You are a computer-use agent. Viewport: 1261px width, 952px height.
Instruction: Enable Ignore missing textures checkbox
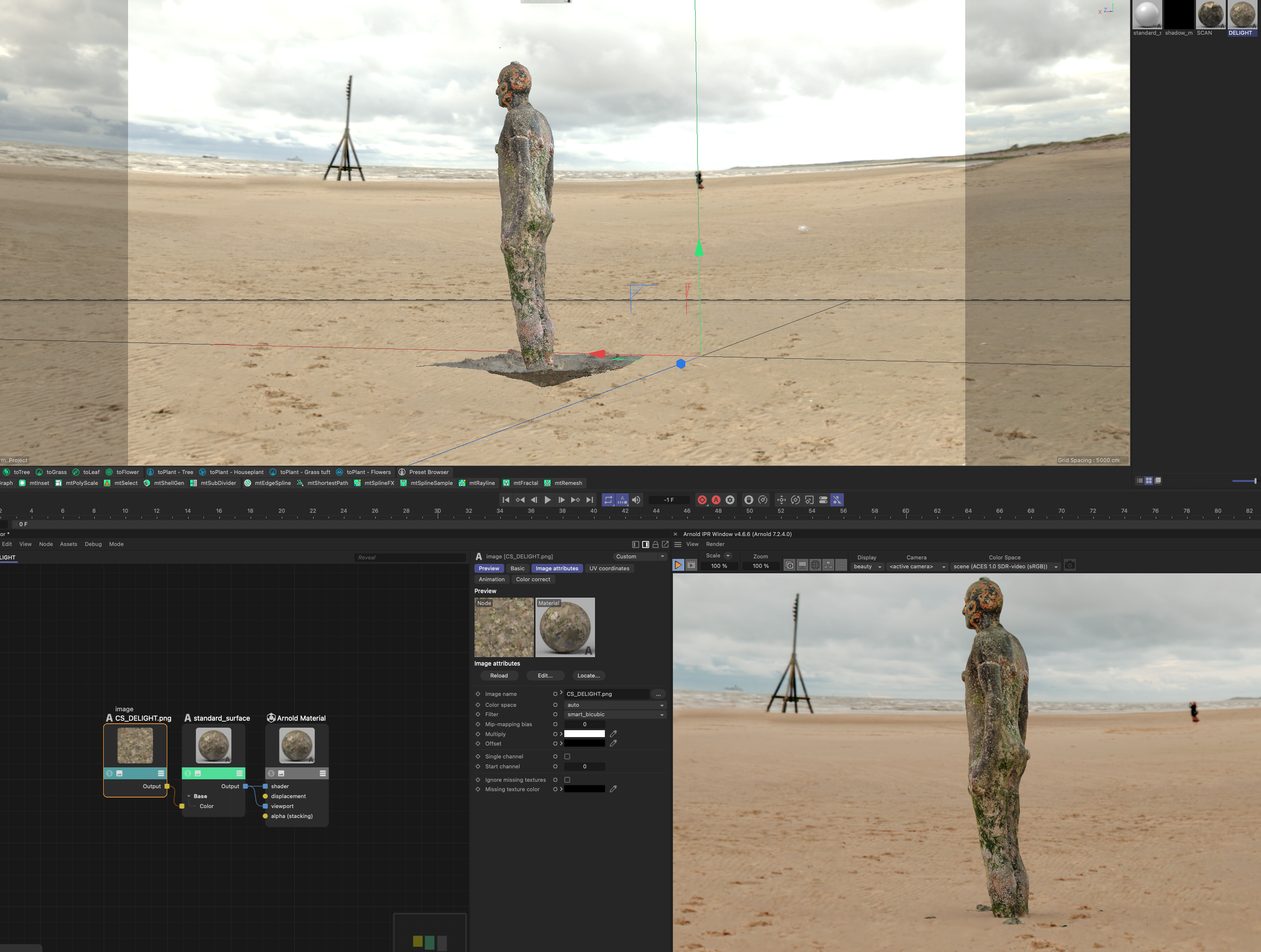[567, 780]
